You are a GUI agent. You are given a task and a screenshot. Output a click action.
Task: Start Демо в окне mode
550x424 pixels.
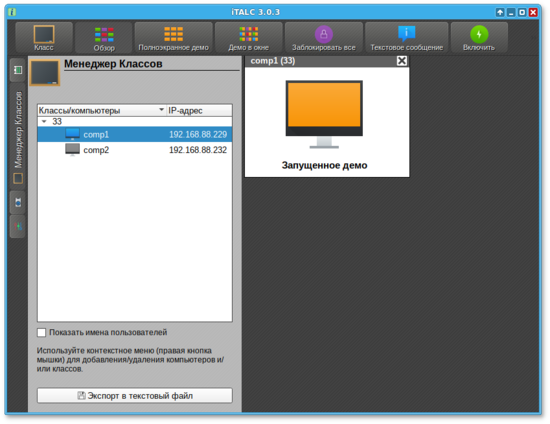[248, 38]
